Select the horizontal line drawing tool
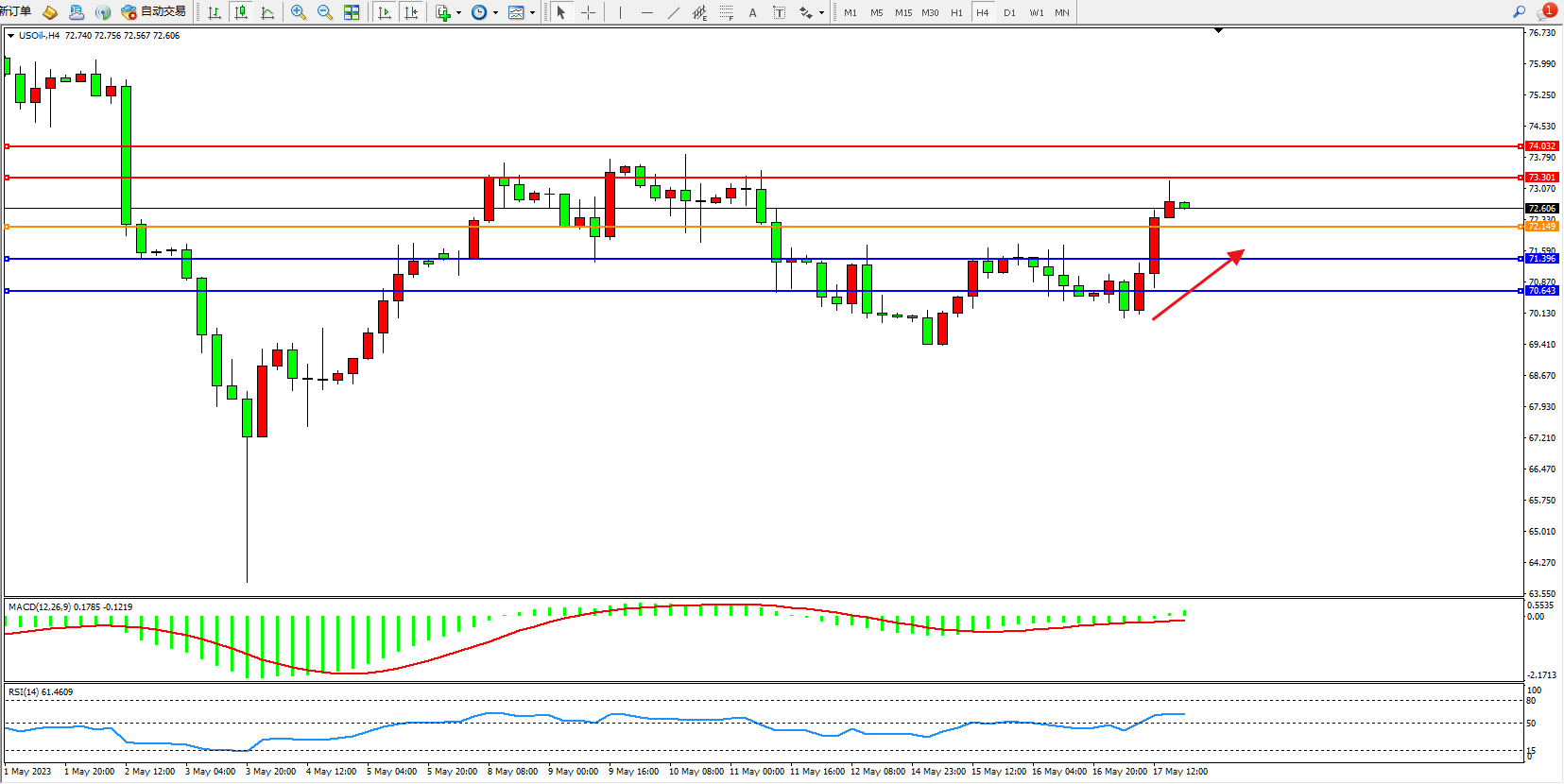1564x784 pixels. pyautogui.click(x=646, y=12)
